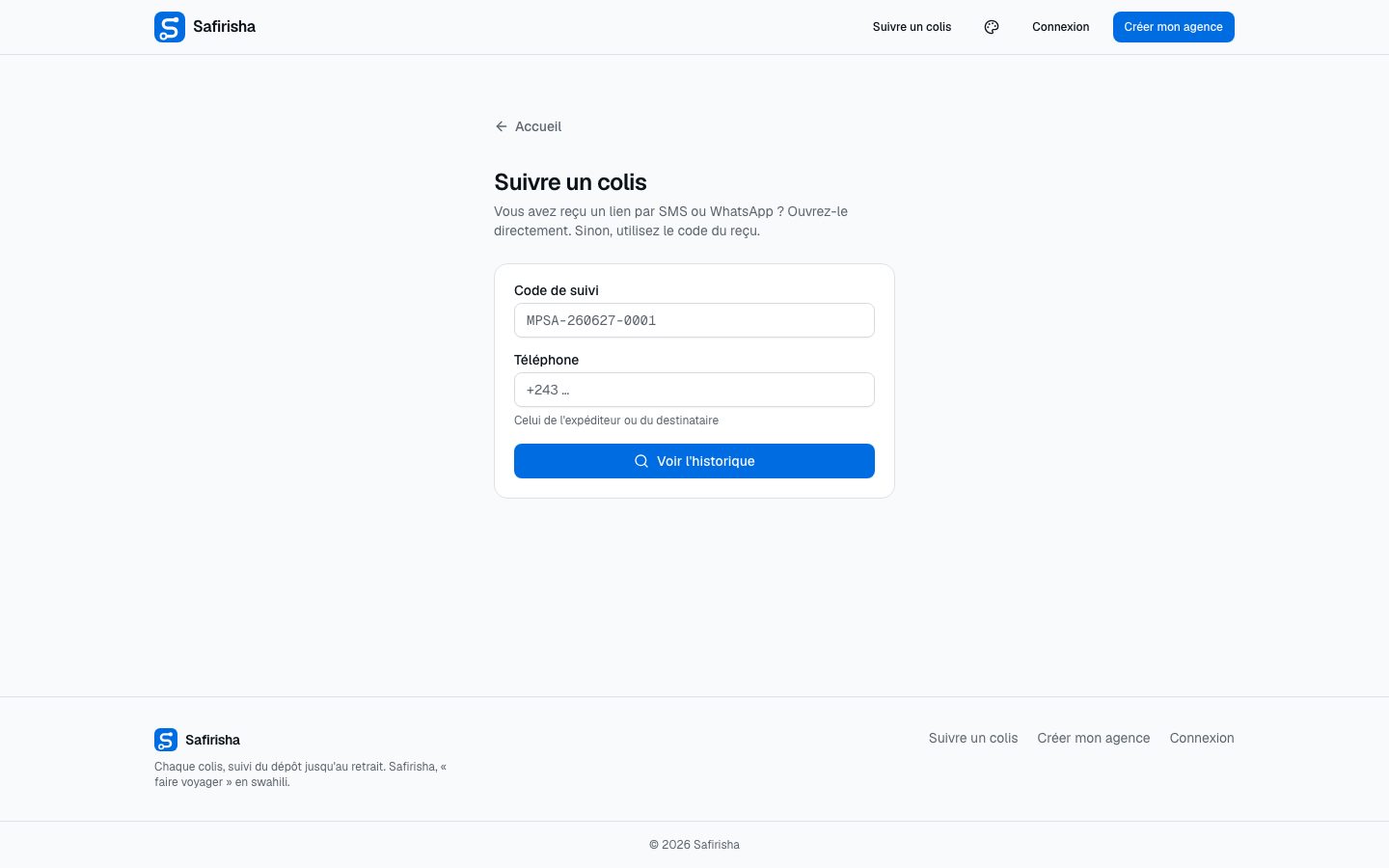Click the Voir l'historique button
This screenshot has width=1389, height=868.
coord(694,461)
